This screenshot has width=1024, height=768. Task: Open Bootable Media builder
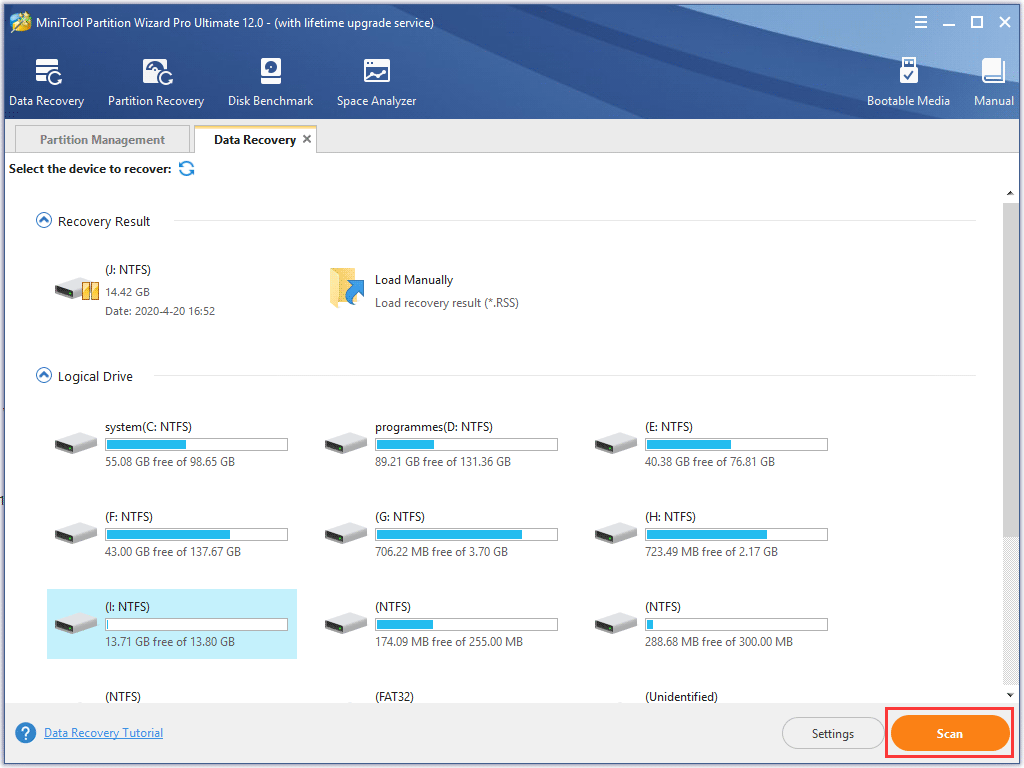click(908, 82)
